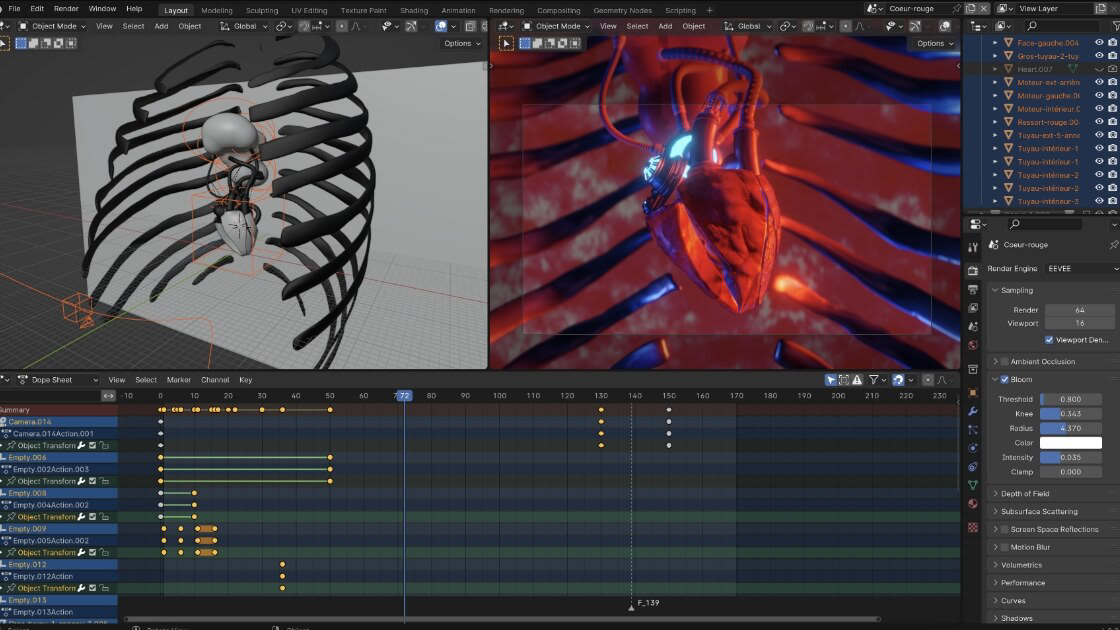Image resolution: width=1120 pixels, height=630 pixels.
Task: Expand the Heart.007 outliner row
Action: coord(995,69)
